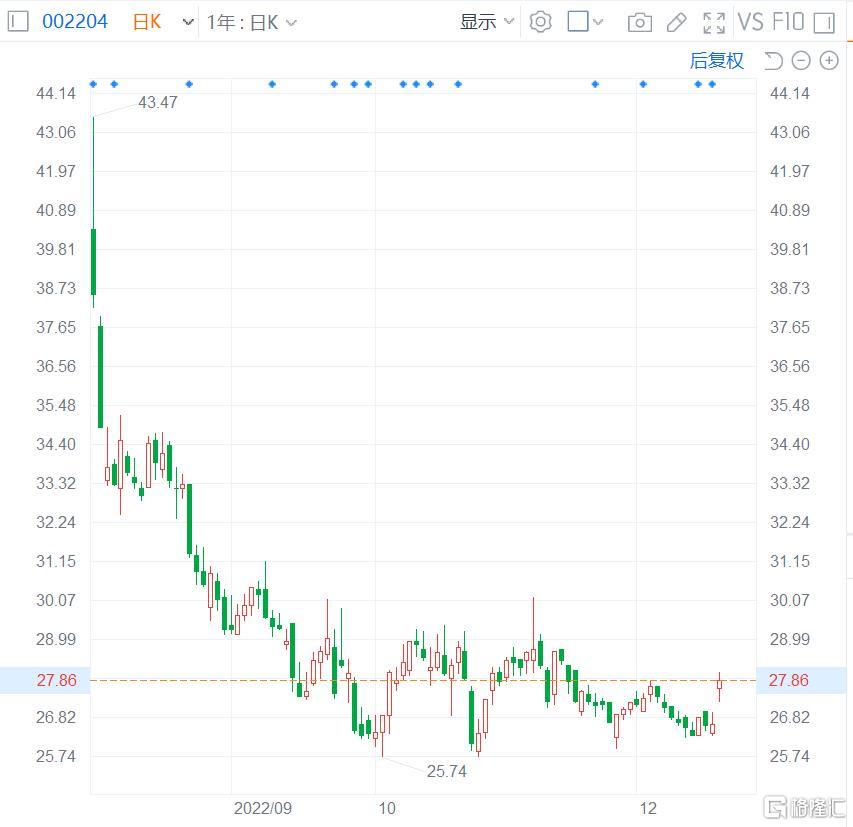Click the stock code 002204
The width and height of the screenshot is (853, 827).
[x=75, y=22]
